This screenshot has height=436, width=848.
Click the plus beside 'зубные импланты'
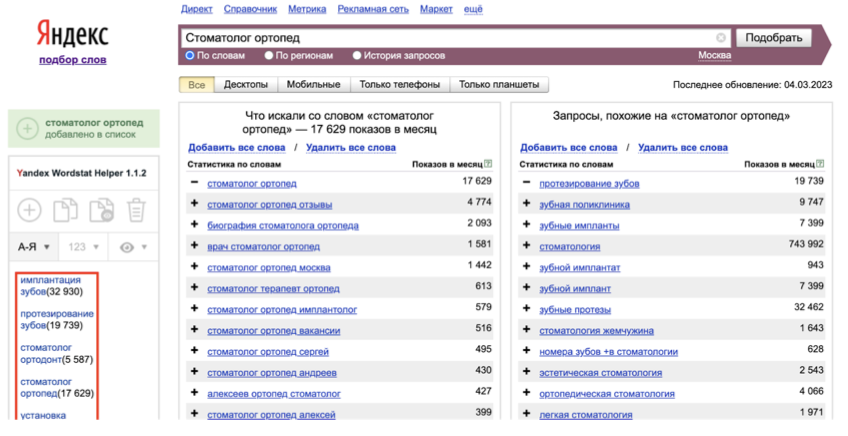click(x=527, y=224)
